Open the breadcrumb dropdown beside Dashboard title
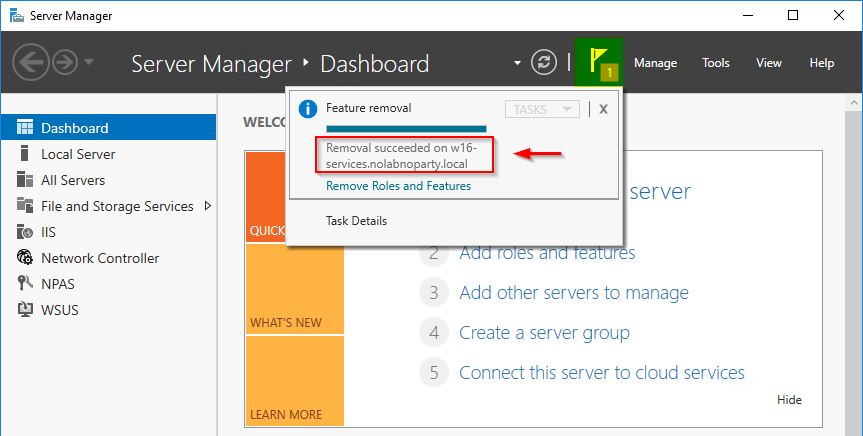This screenshot has height=436, width=863. 517,63
